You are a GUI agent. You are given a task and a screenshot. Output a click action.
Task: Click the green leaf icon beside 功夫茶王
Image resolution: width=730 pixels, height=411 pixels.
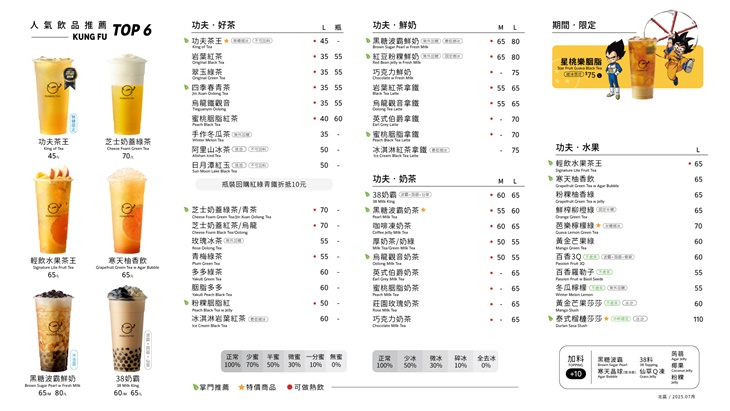187,41
